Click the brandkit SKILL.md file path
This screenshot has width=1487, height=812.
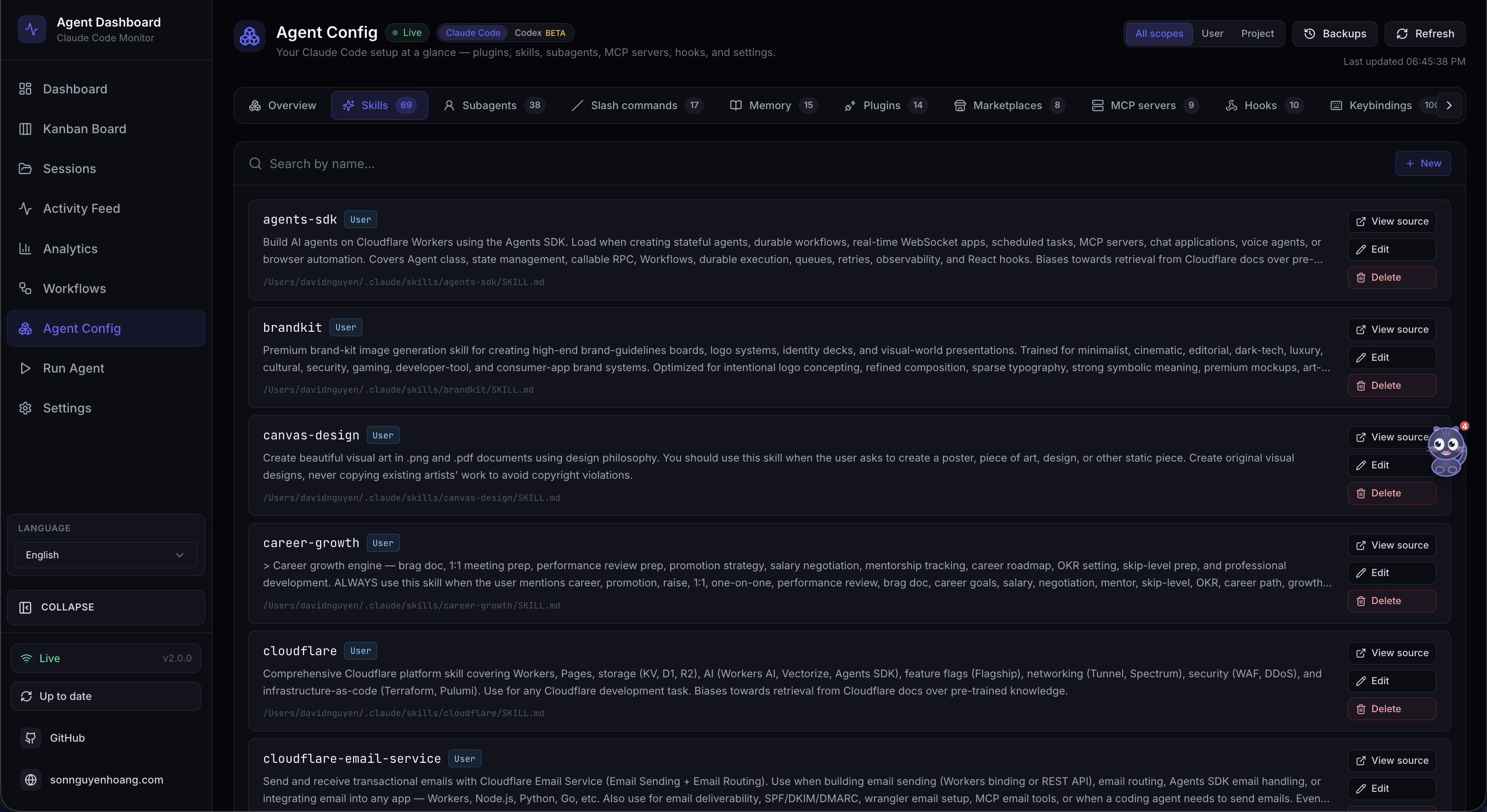click(x=398, y=390)
